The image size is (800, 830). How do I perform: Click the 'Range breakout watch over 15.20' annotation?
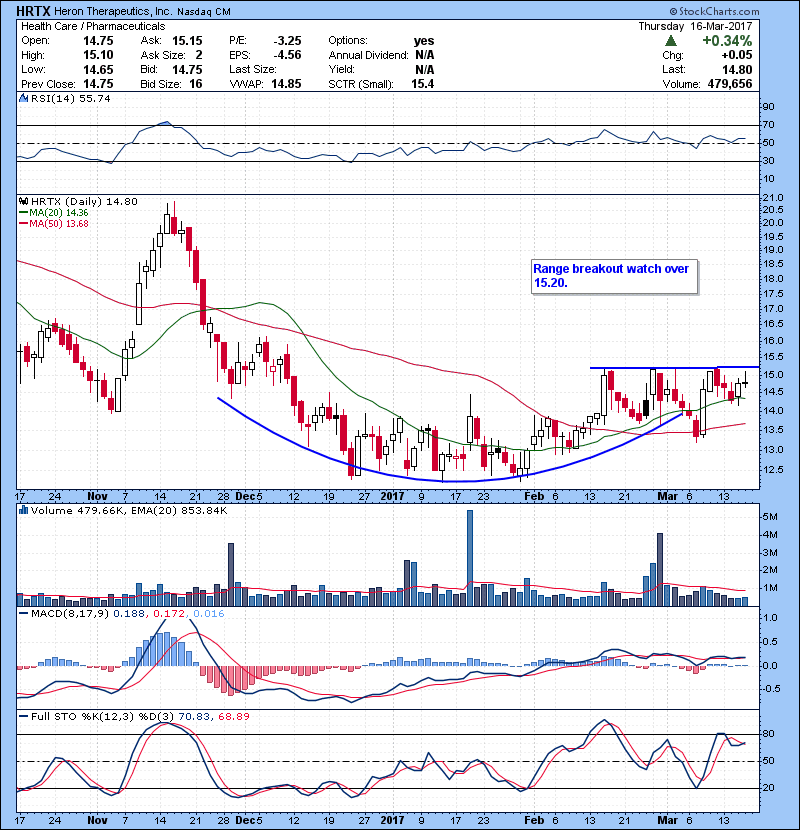click(x=614, y=276)
